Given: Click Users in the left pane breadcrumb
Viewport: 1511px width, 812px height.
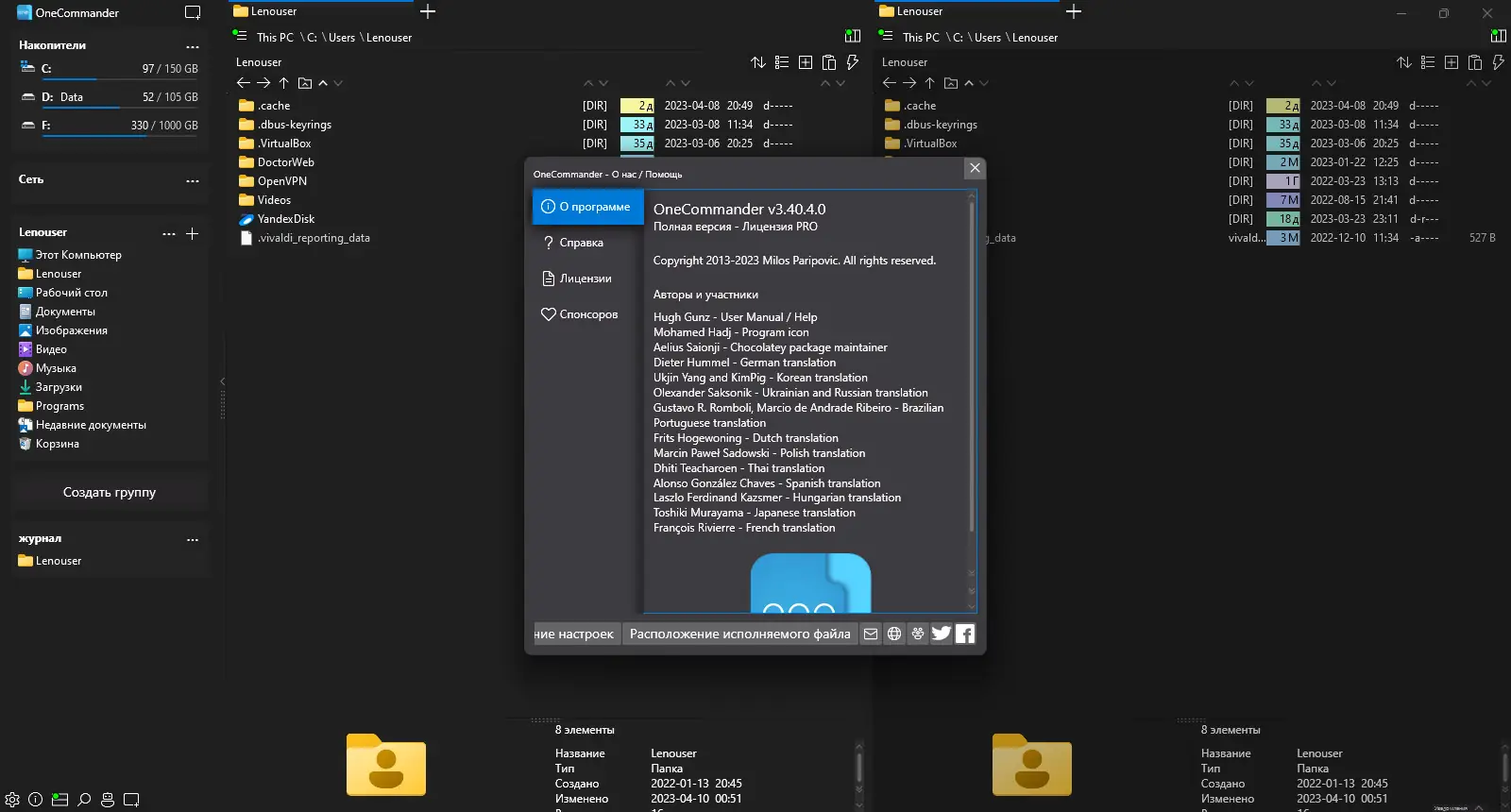Looking at the screenshot, I should (342, 38).
